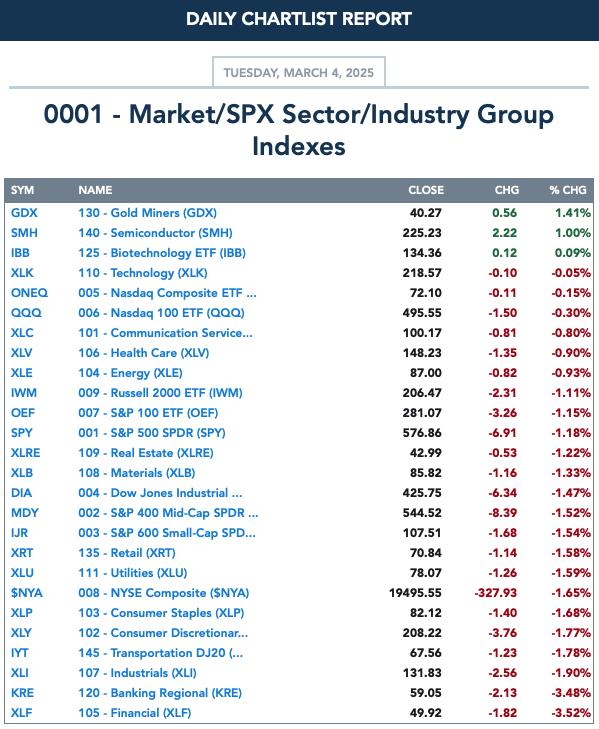This screenshot has height=729, width=599.
Task: Click the SPY ticker symbol
Action: coord(21,433)
